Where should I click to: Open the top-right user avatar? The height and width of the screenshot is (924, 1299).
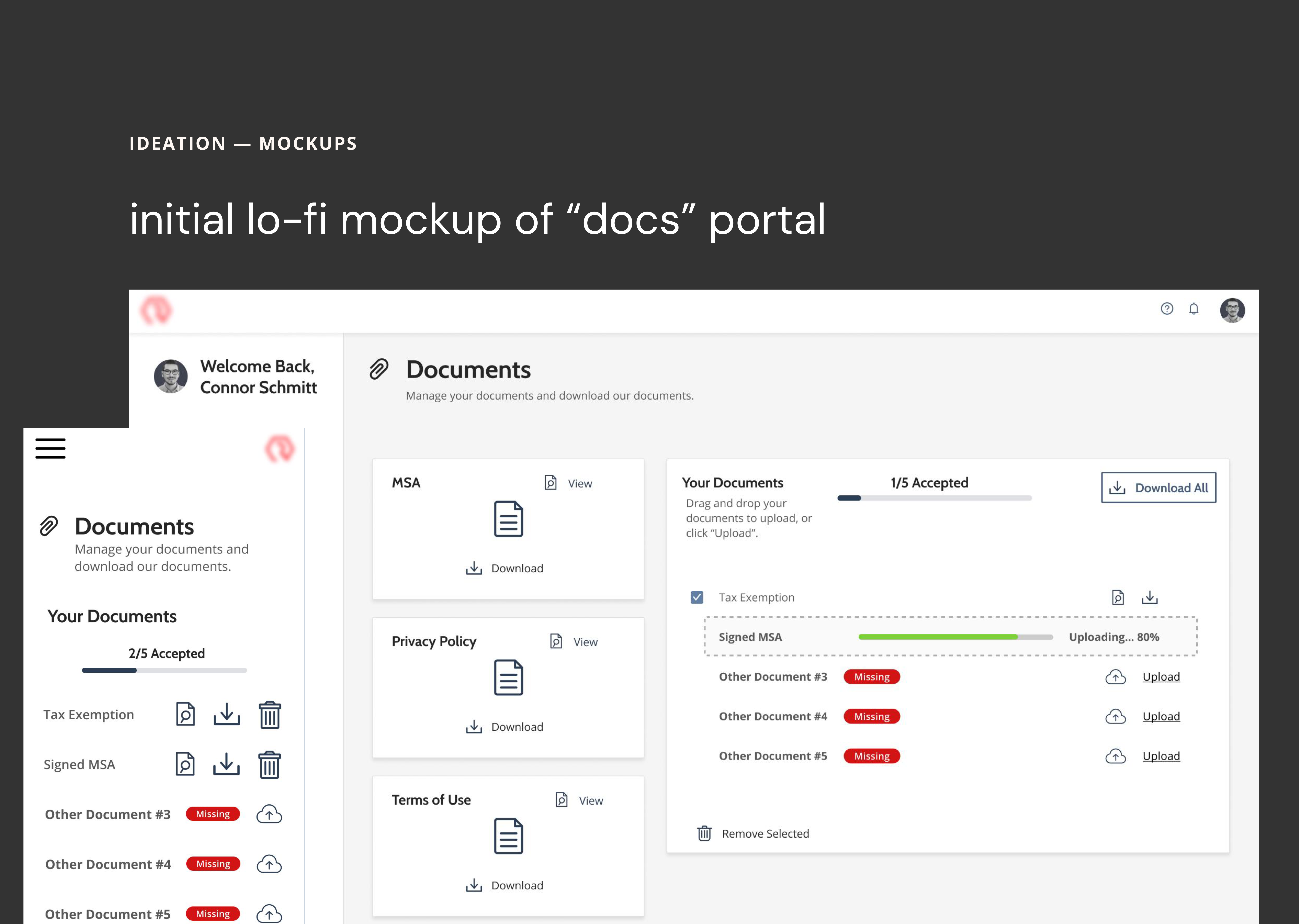[1233, 310]
